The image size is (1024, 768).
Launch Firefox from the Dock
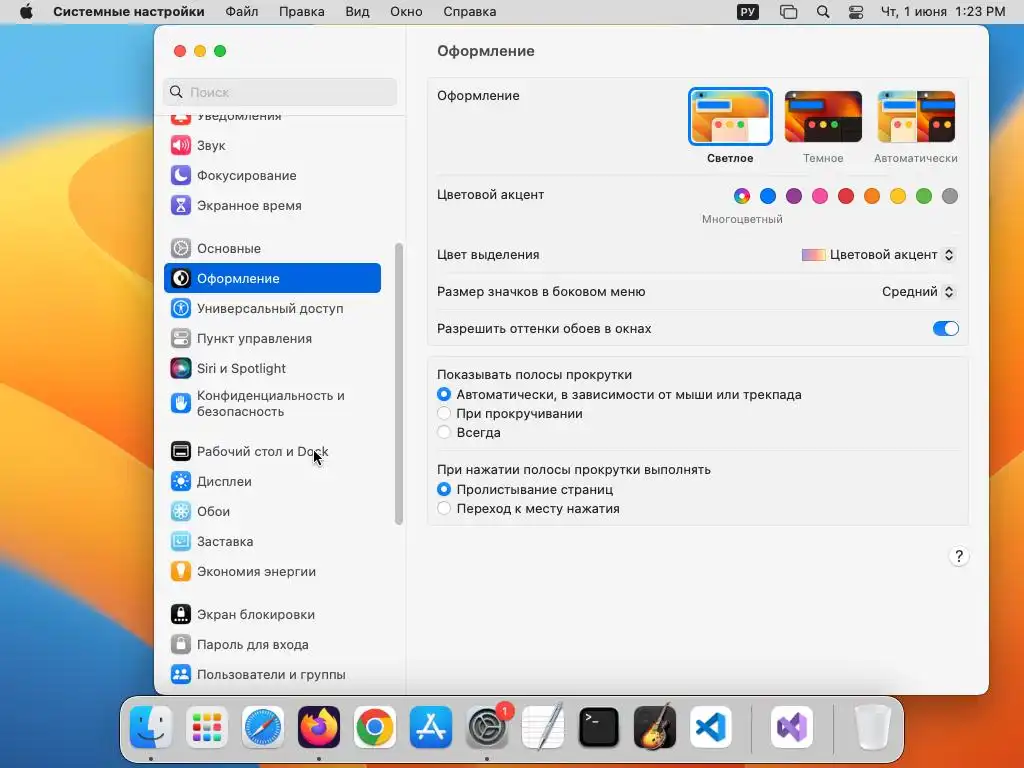[x=319, y=727]
